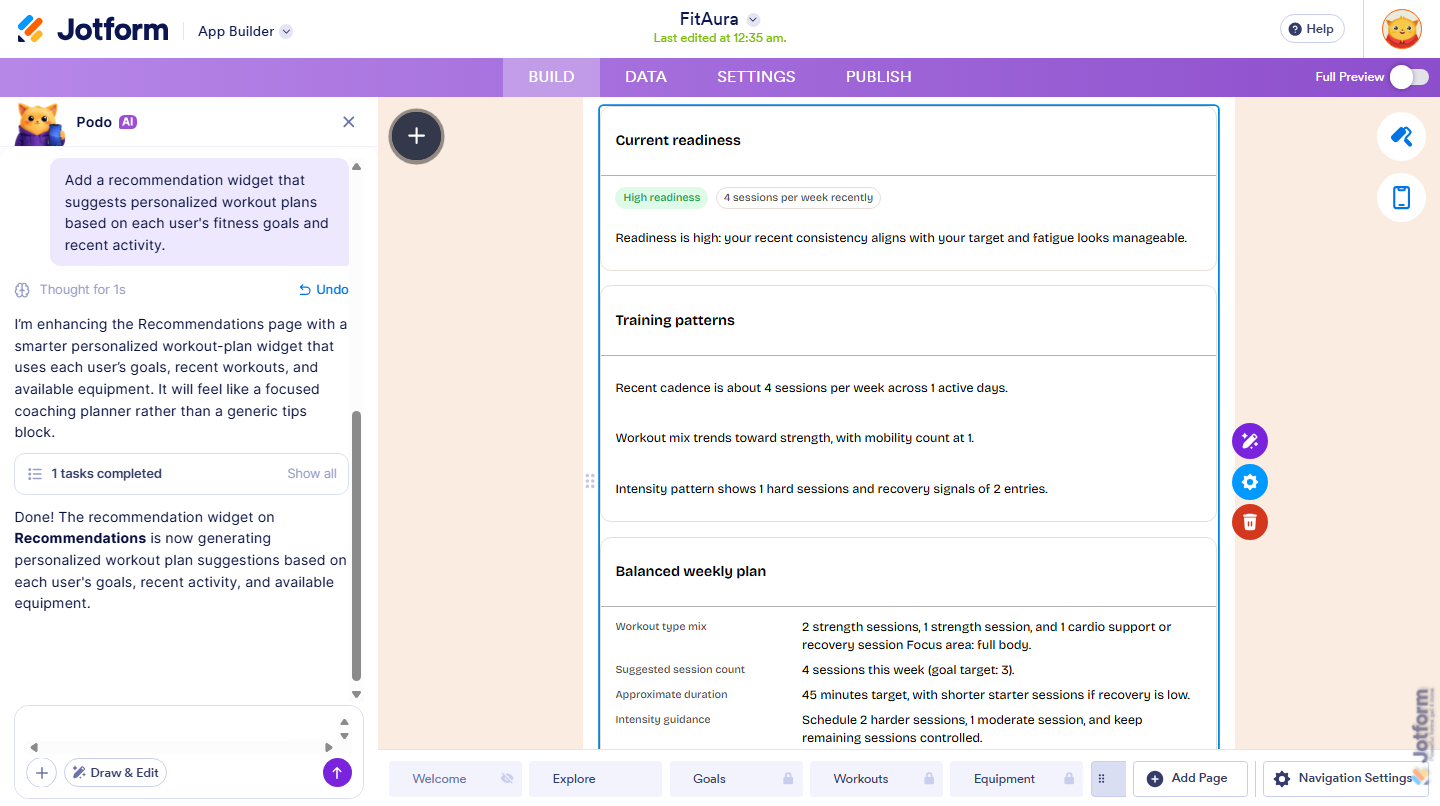Image resolution: width=1440 pixels, height=806 pixels.
Task: Click the widget drag handle
Action: (x=590, y=482)
